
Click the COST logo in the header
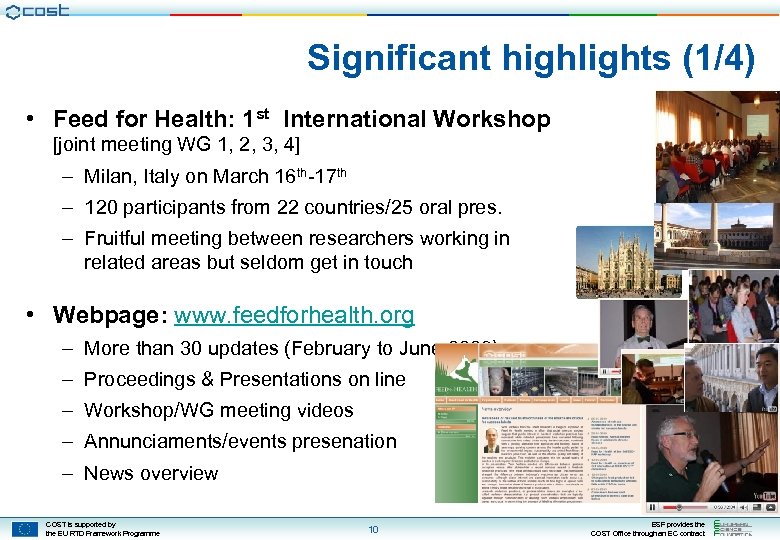coord(37,11)
